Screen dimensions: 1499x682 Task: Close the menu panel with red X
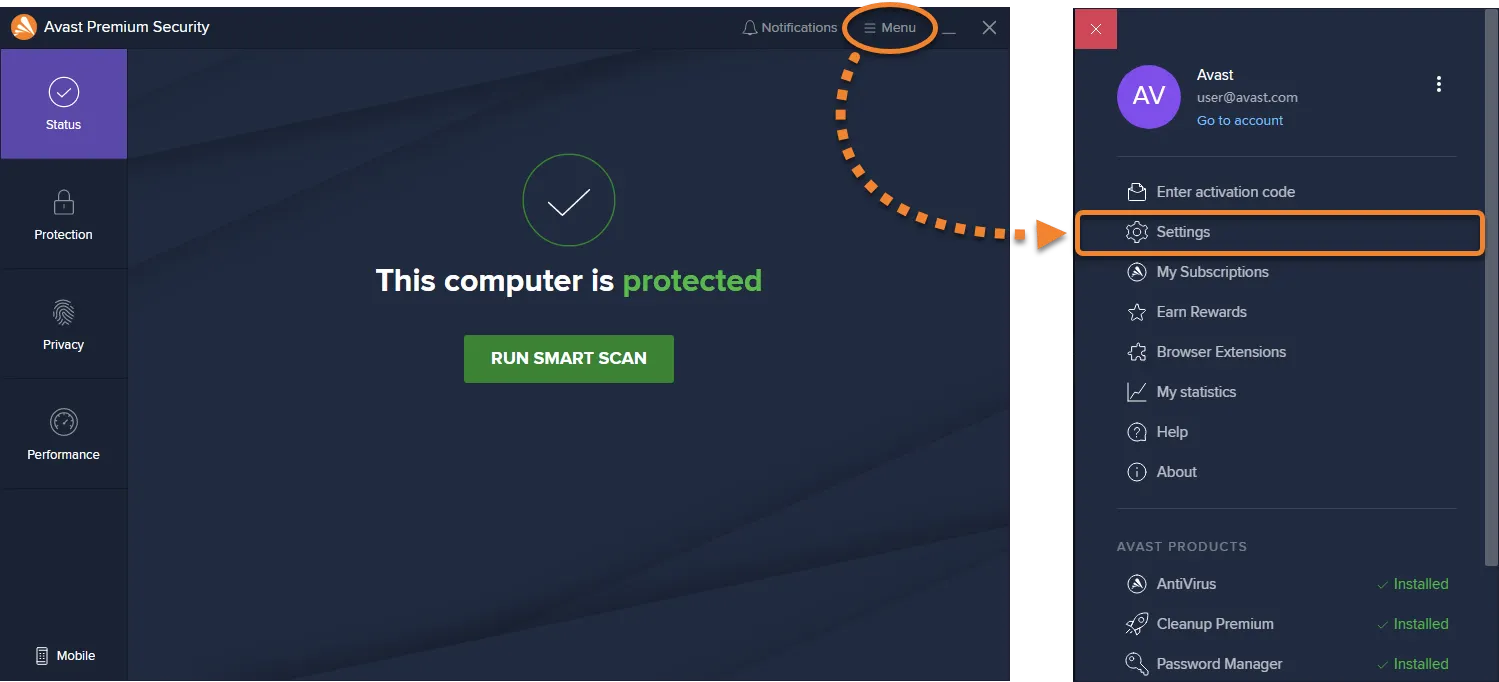click(1096, 29)
